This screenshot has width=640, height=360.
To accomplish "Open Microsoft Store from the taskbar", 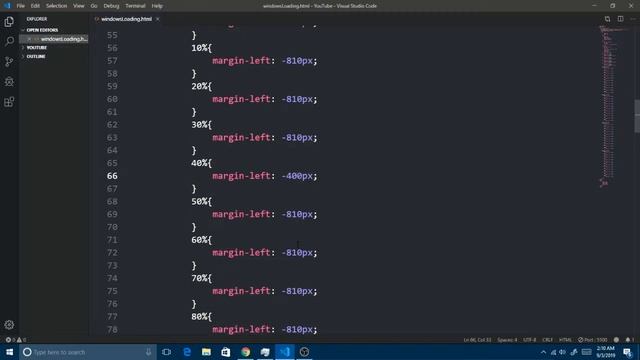I will pos(226,352).
